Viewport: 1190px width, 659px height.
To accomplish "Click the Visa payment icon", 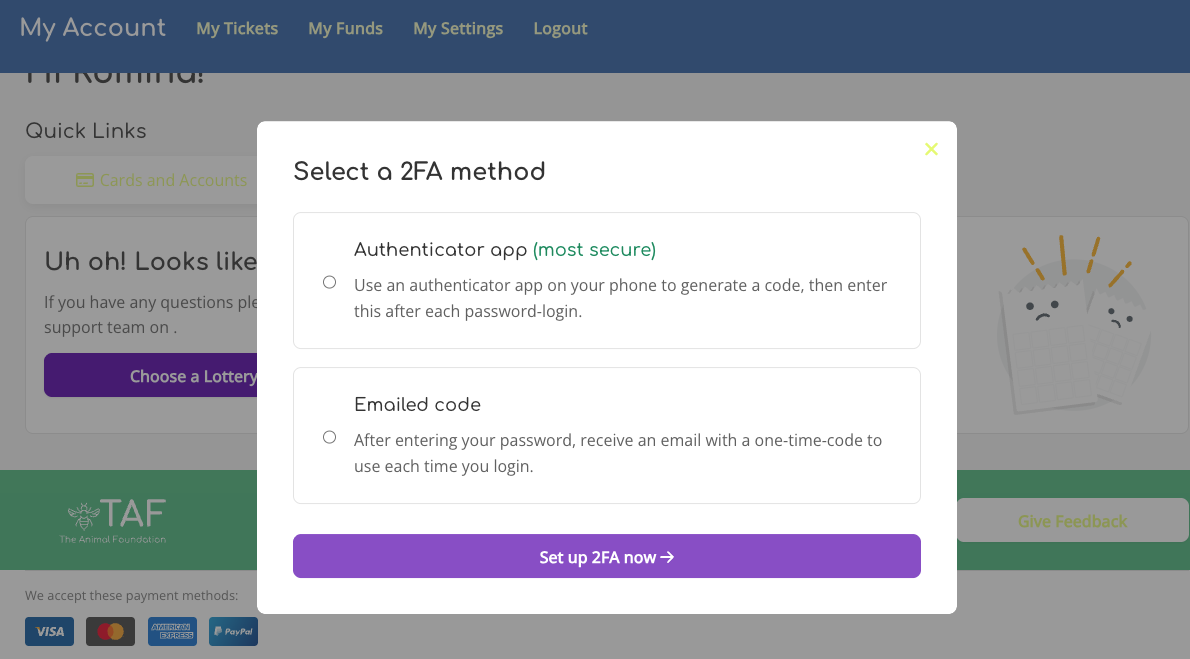I will click(x=49, y=631).
